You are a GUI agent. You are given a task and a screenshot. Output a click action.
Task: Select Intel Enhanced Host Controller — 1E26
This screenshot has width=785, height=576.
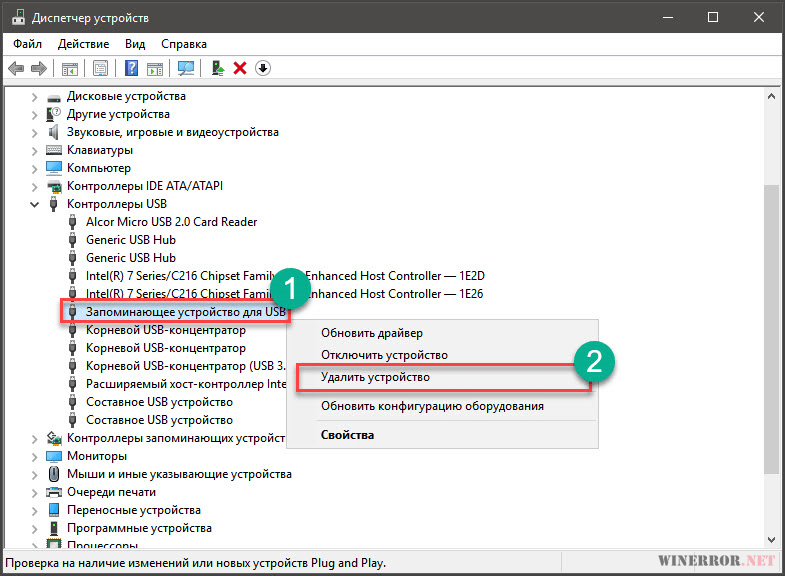[284, 294]
